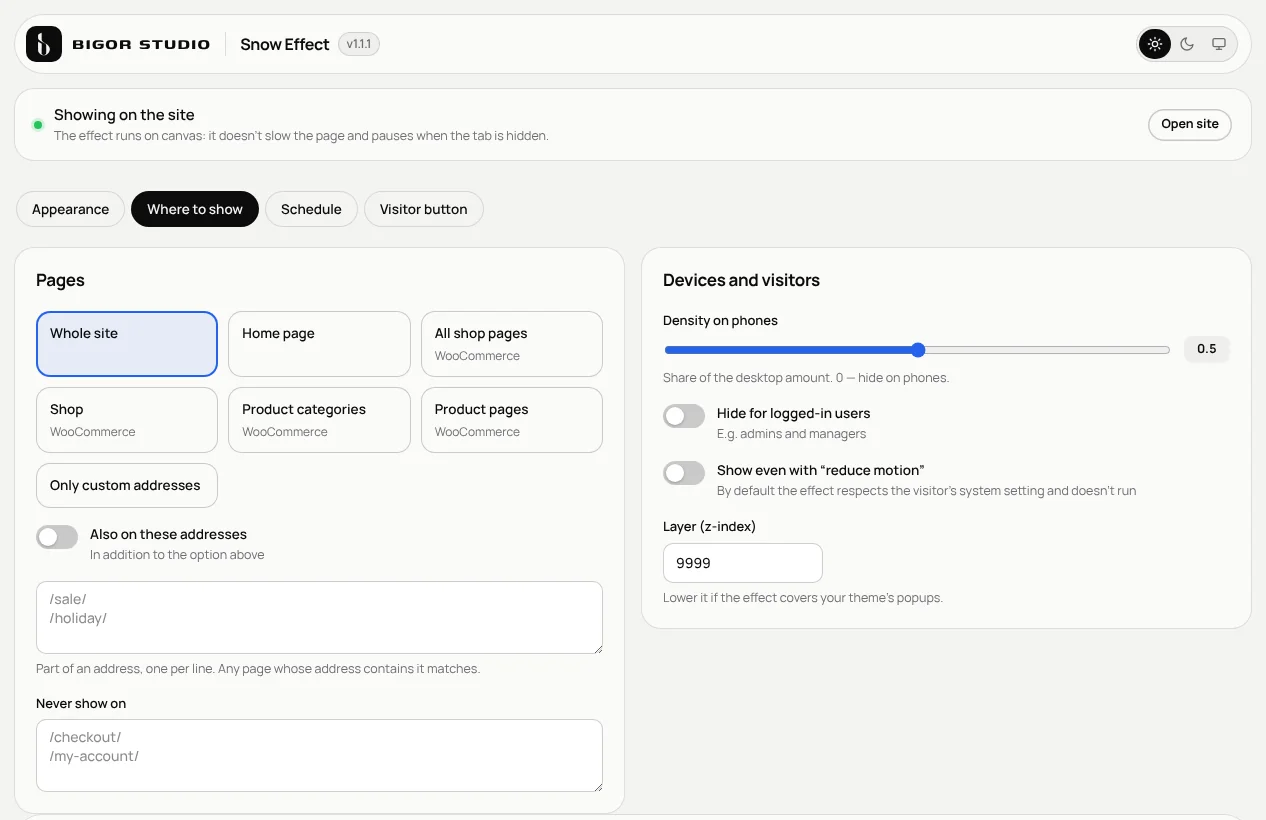Screen dimensions: 1266x820
Task: Enable the Also on these addresses toggle
Action: click(57, 537)
